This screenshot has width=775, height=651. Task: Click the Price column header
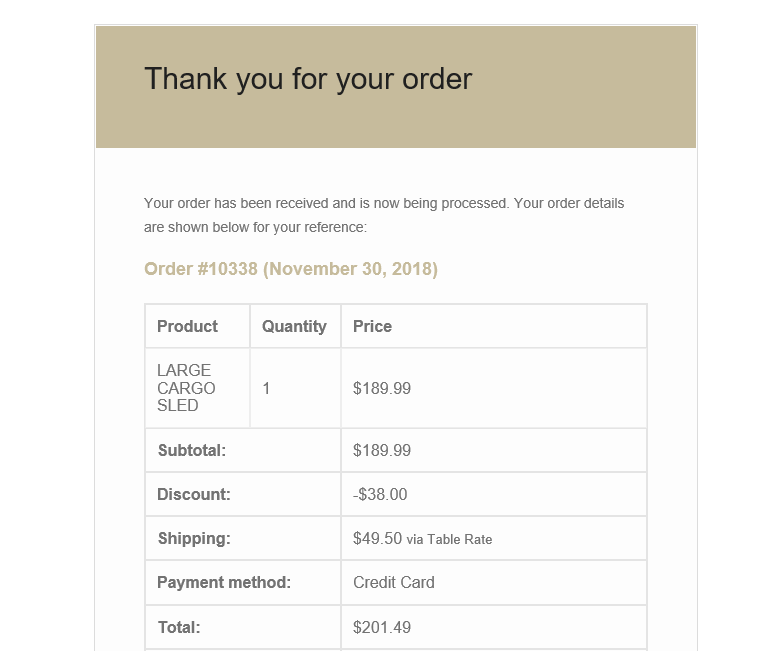372,326
